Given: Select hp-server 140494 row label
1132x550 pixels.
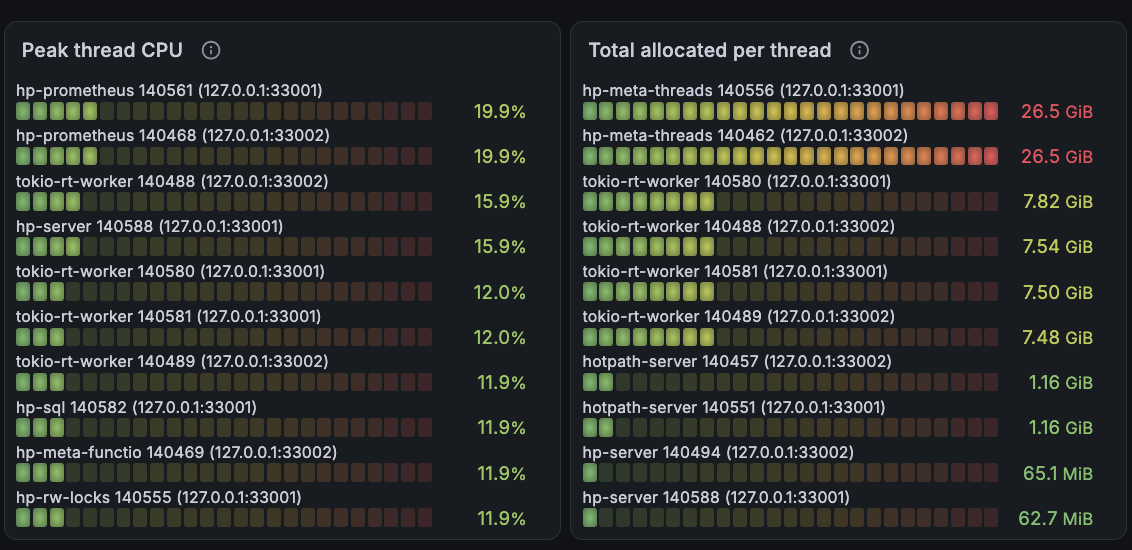Looking at the screenshot, I should point(718,453).
